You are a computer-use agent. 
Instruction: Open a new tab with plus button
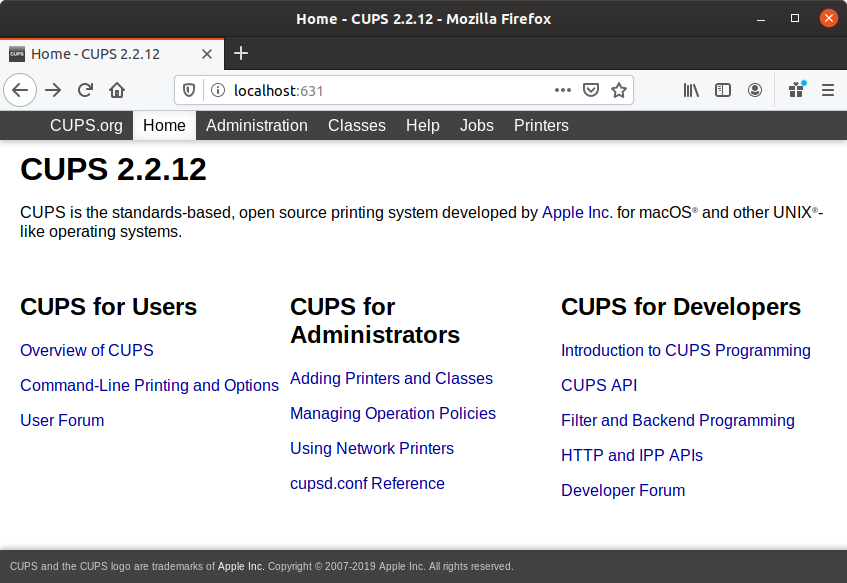(241, 53)
